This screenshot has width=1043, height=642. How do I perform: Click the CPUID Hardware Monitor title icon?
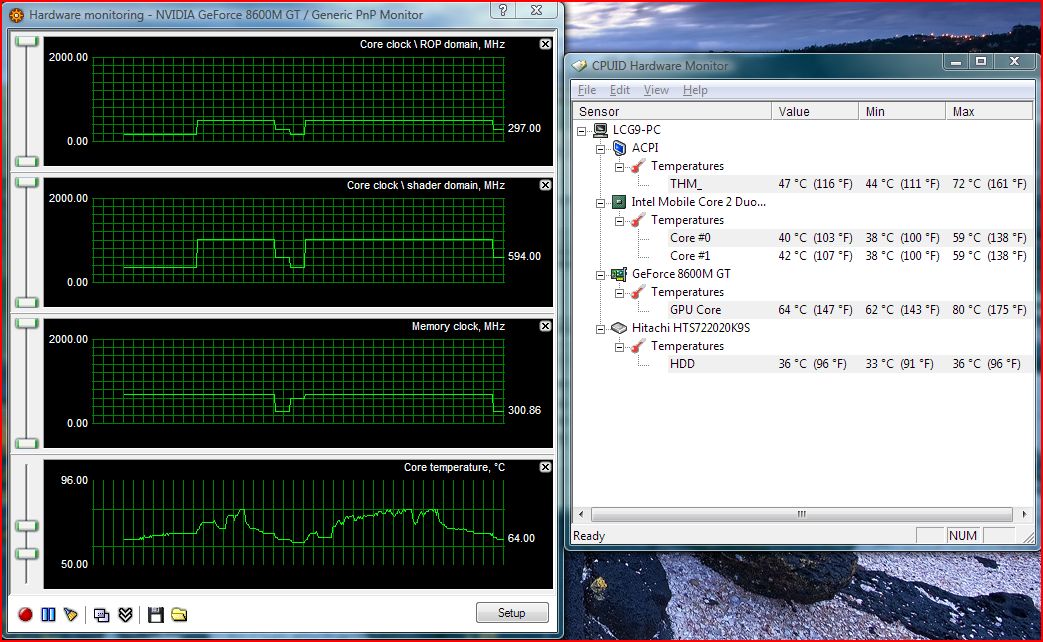click(x=579, y=65)
